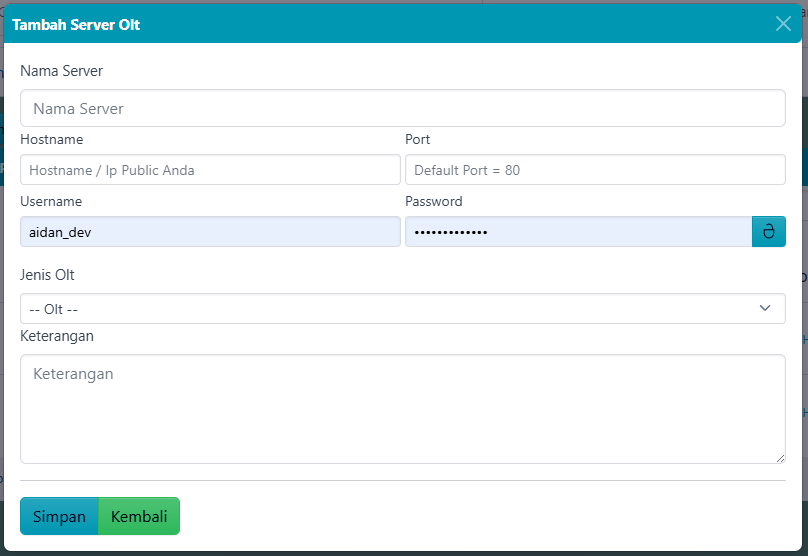Toggle password visibility eye icon
The height and width of the screenshot is (556, 808).
tap(768, 232)
